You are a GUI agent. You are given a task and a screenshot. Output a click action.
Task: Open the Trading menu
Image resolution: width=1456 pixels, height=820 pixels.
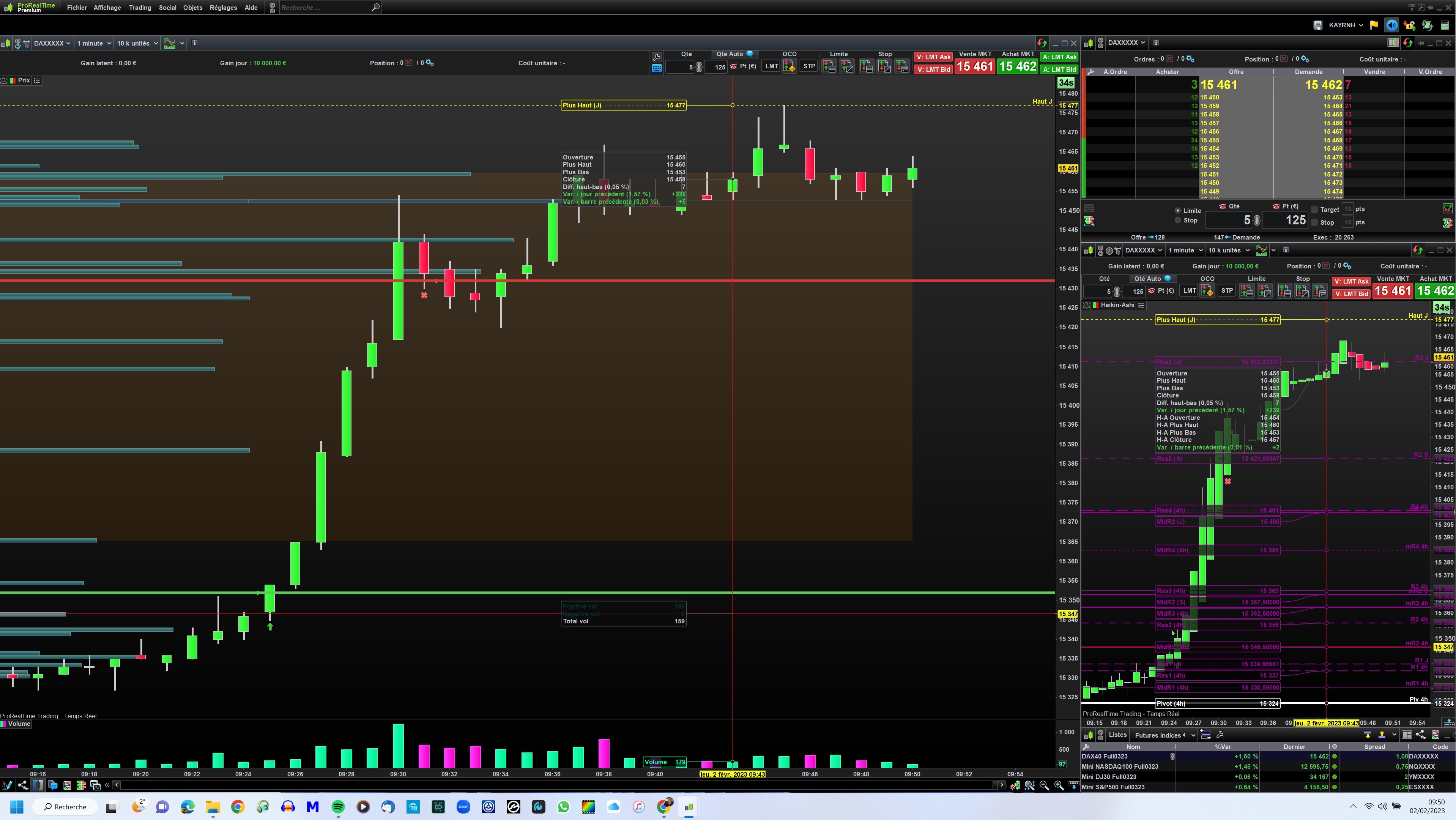coord(140,7)
